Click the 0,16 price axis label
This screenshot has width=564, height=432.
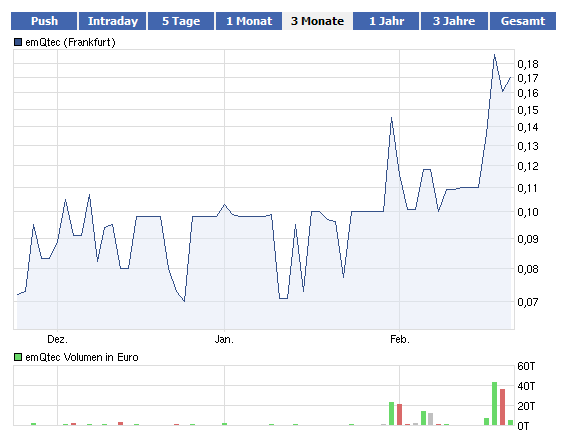(x=528, y=93)
